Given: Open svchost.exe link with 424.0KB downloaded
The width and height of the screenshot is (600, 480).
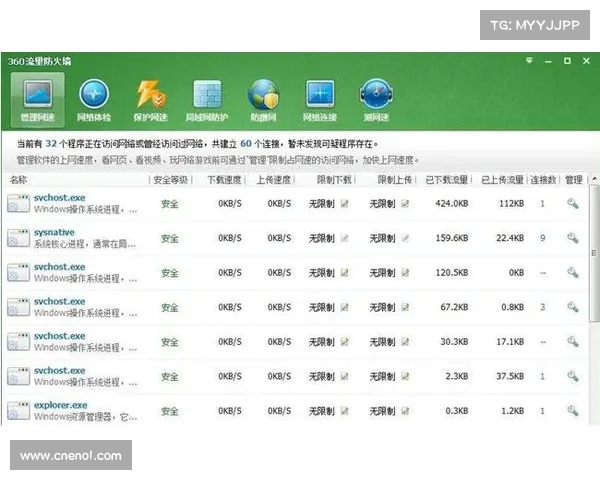Looking at the screenshot, I should (59, 198).
